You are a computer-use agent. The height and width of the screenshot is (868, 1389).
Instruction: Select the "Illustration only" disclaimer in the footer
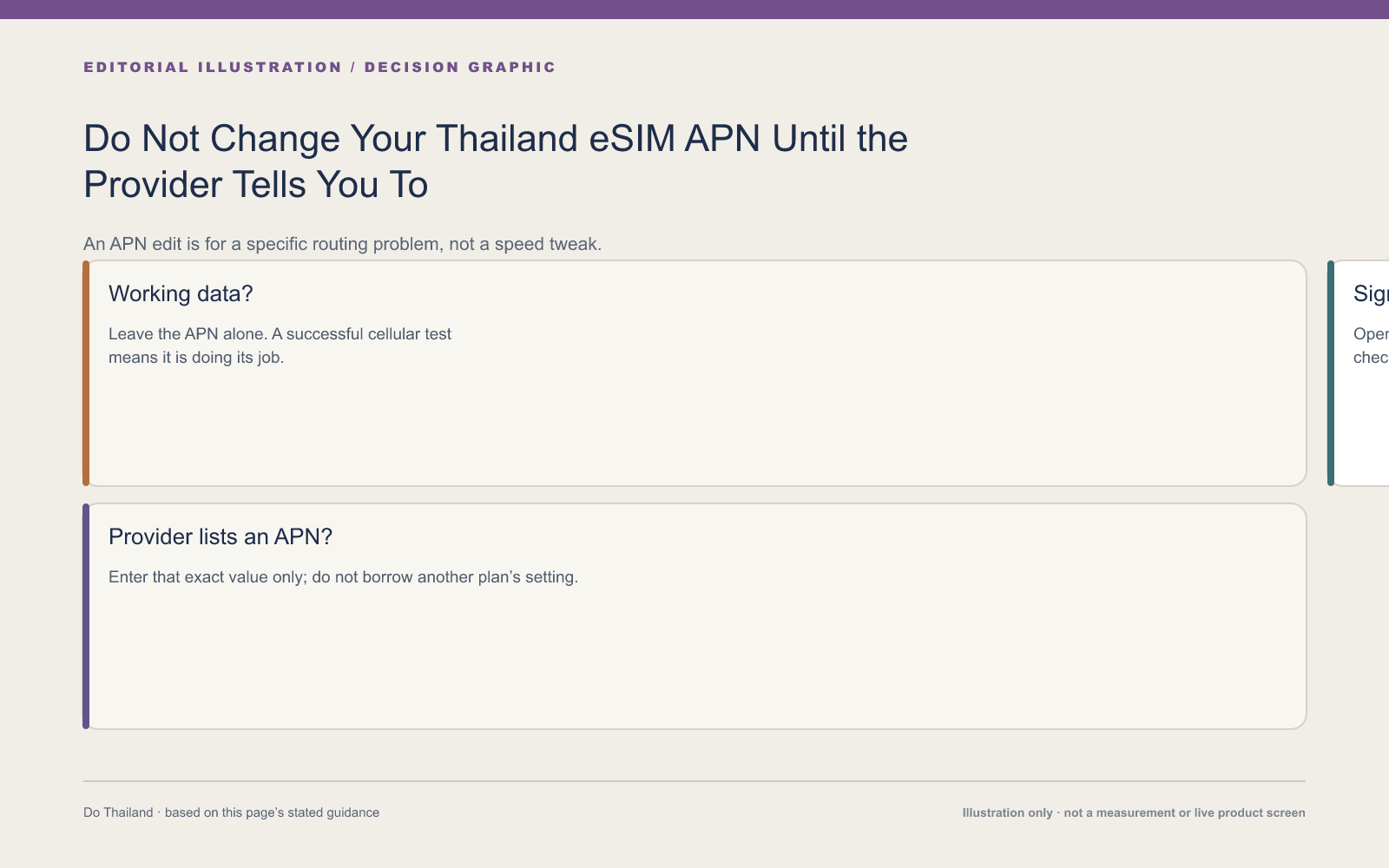click(1133, 812)
